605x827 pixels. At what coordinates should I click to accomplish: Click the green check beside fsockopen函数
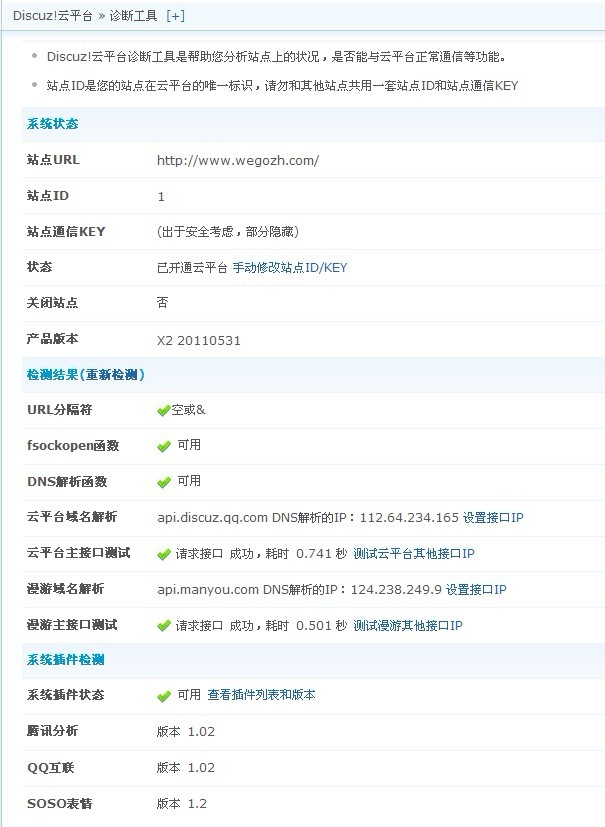pyautogui.click(x=164, y=446)
